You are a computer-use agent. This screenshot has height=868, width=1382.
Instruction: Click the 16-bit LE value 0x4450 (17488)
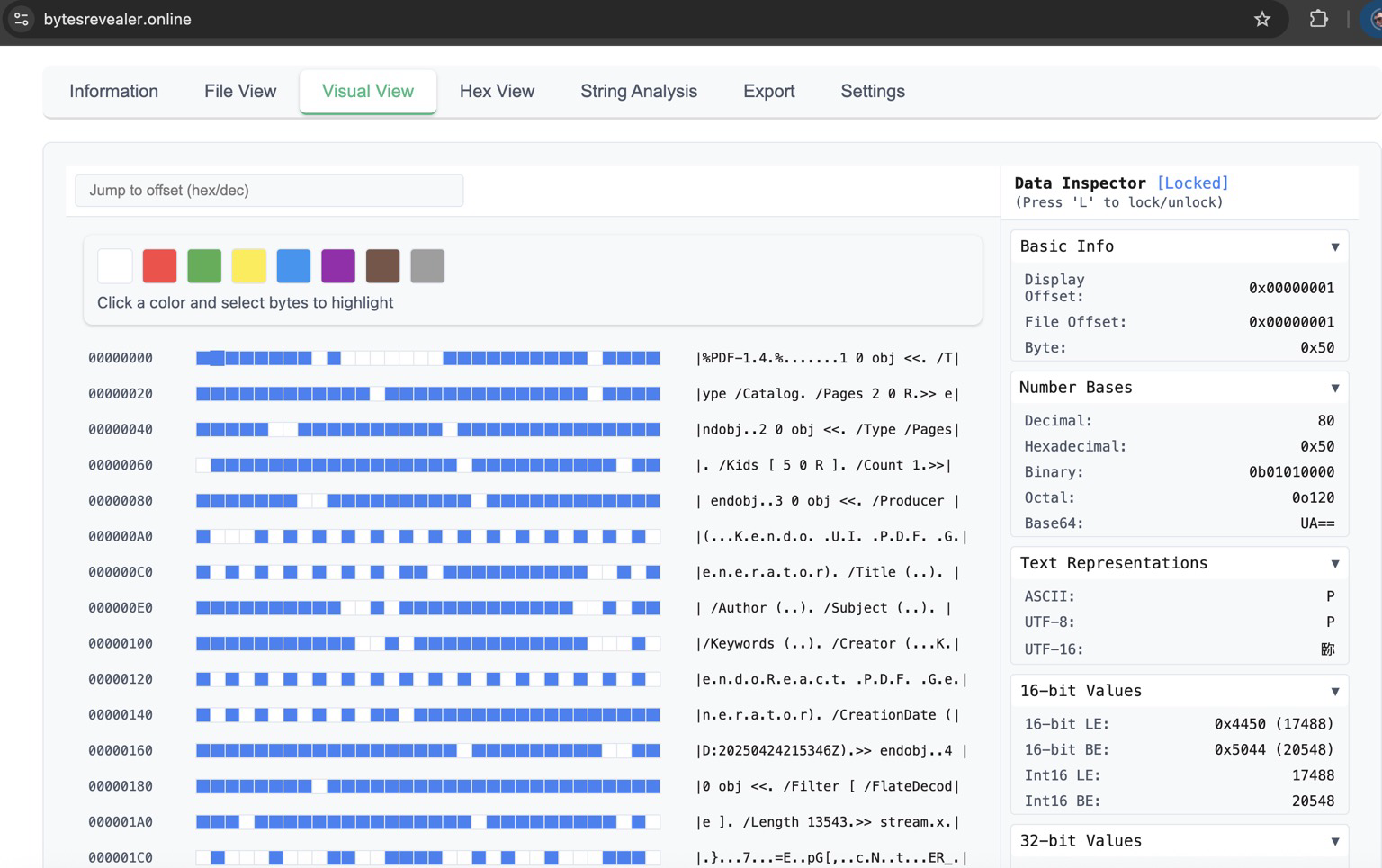click(1274, 724)
